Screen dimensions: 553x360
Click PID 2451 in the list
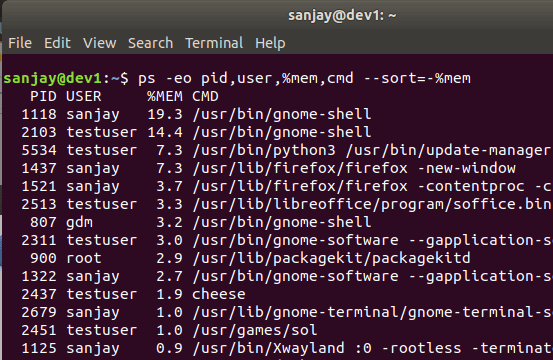pyautogui.click(x=39, y=330)
